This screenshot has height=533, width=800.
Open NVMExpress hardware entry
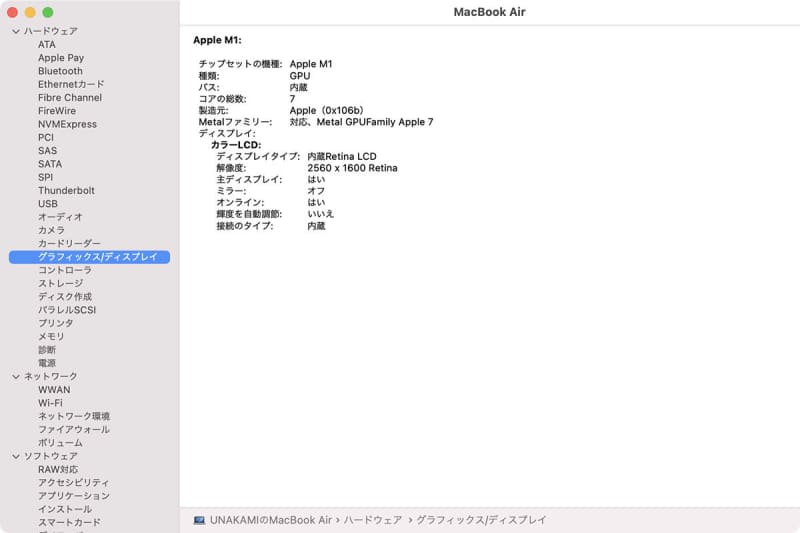[67, 124]
